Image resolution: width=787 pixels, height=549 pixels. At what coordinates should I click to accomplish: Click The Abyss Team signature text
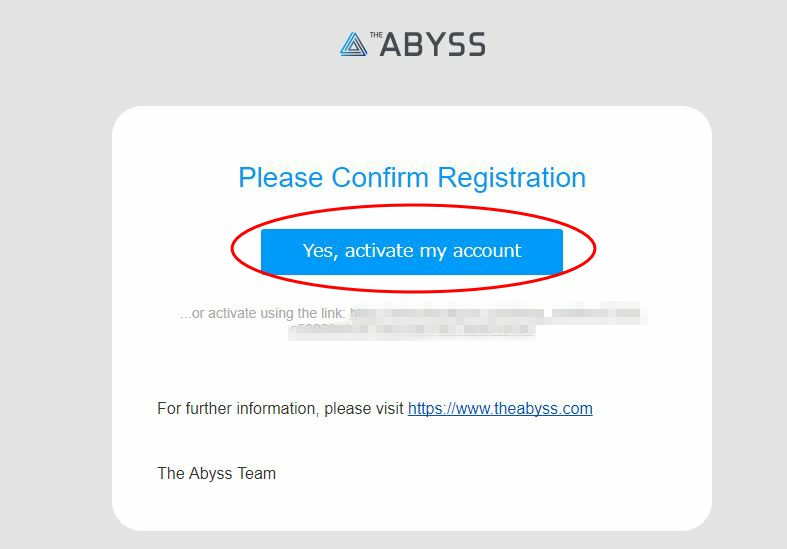click(x=216, y=473)
